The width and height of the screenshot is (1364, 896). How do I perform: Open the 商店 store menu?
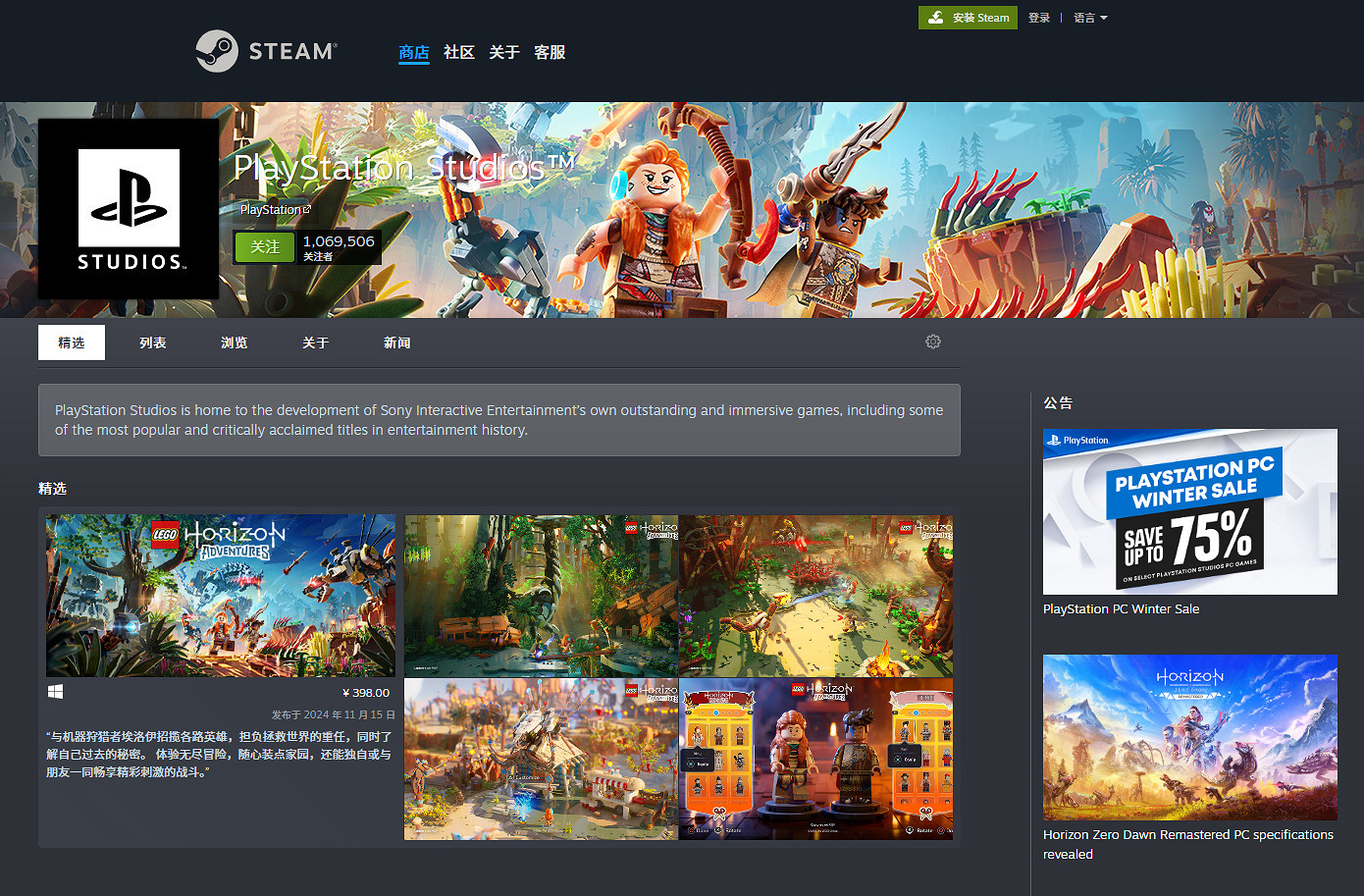[413, 52]
